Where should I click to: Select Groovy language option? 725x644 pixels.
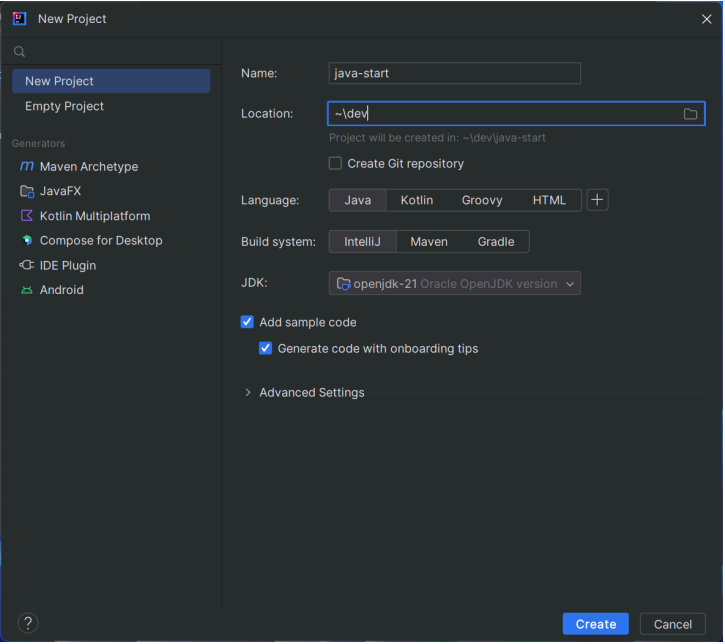482,200
